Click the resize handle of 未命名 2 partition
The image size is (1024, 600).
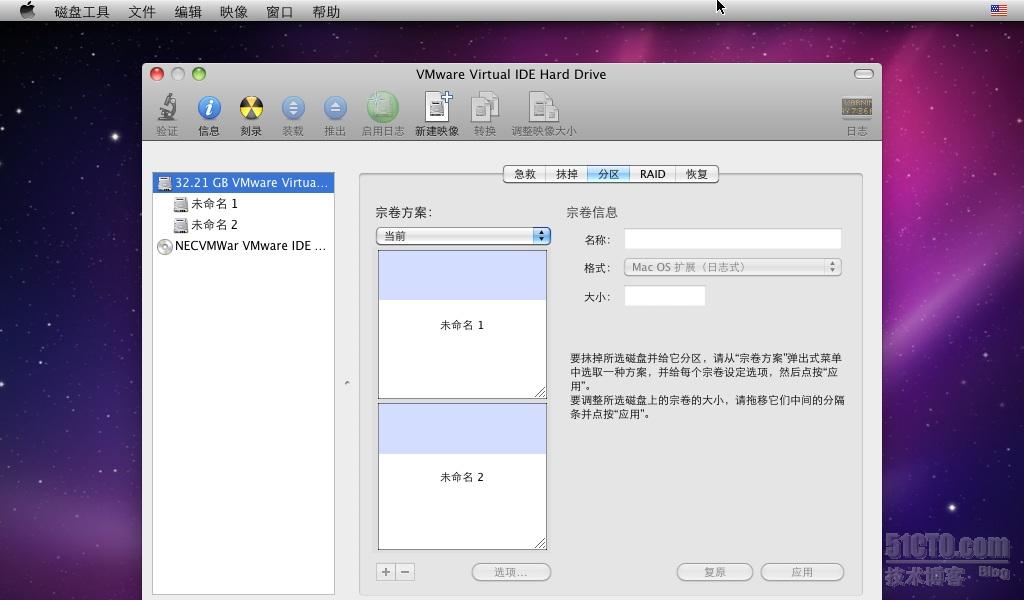coord(541,544)
